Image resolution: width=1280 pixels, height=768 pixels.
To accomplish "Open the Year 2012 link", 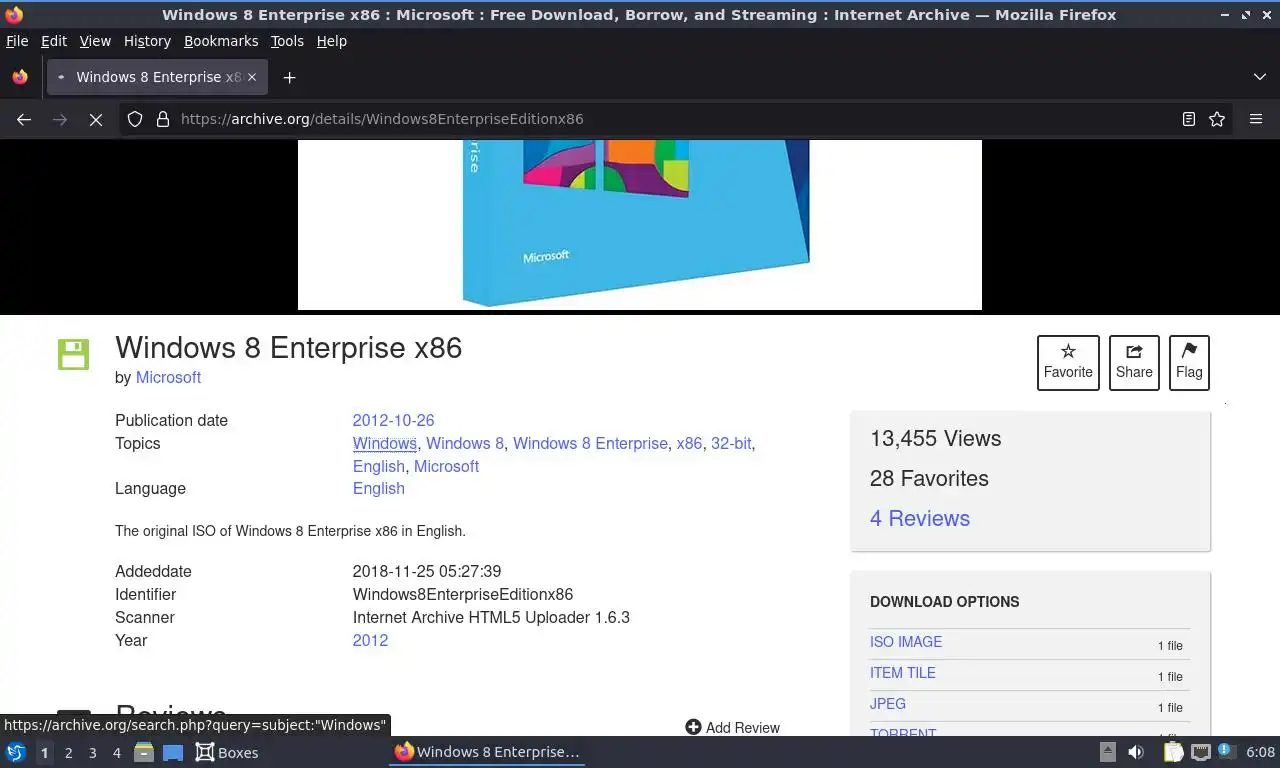I will 370,640.
